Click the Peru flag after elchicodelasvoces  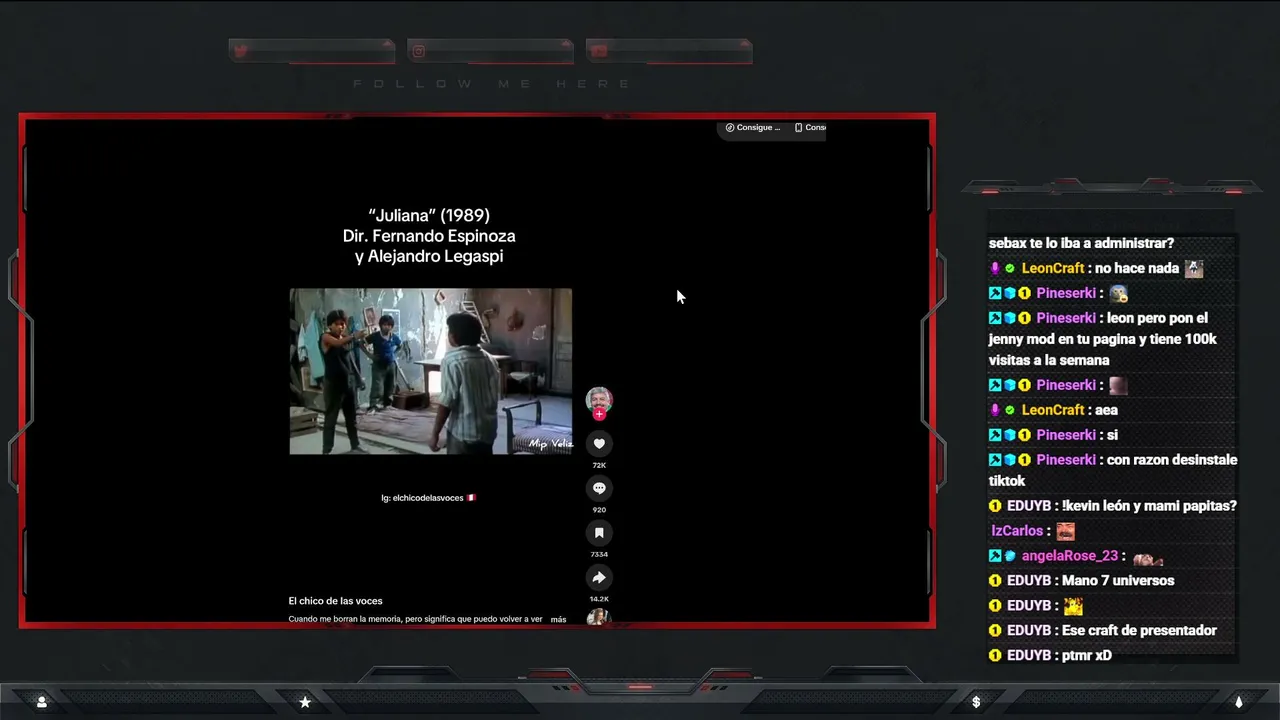coord(471,498)
